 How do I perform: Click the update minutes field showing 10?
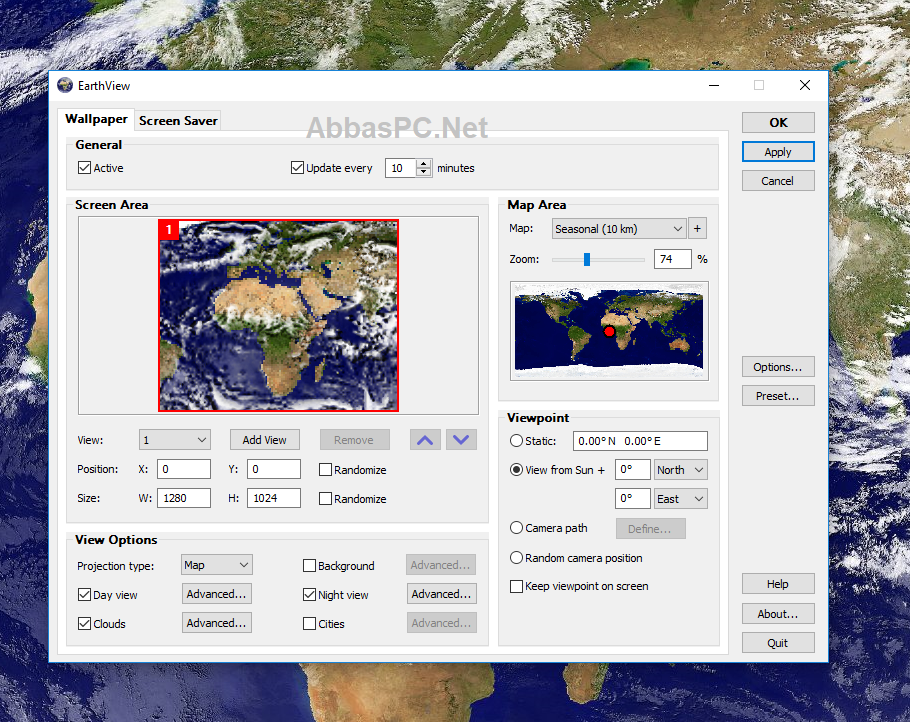[x=401, y=168]
